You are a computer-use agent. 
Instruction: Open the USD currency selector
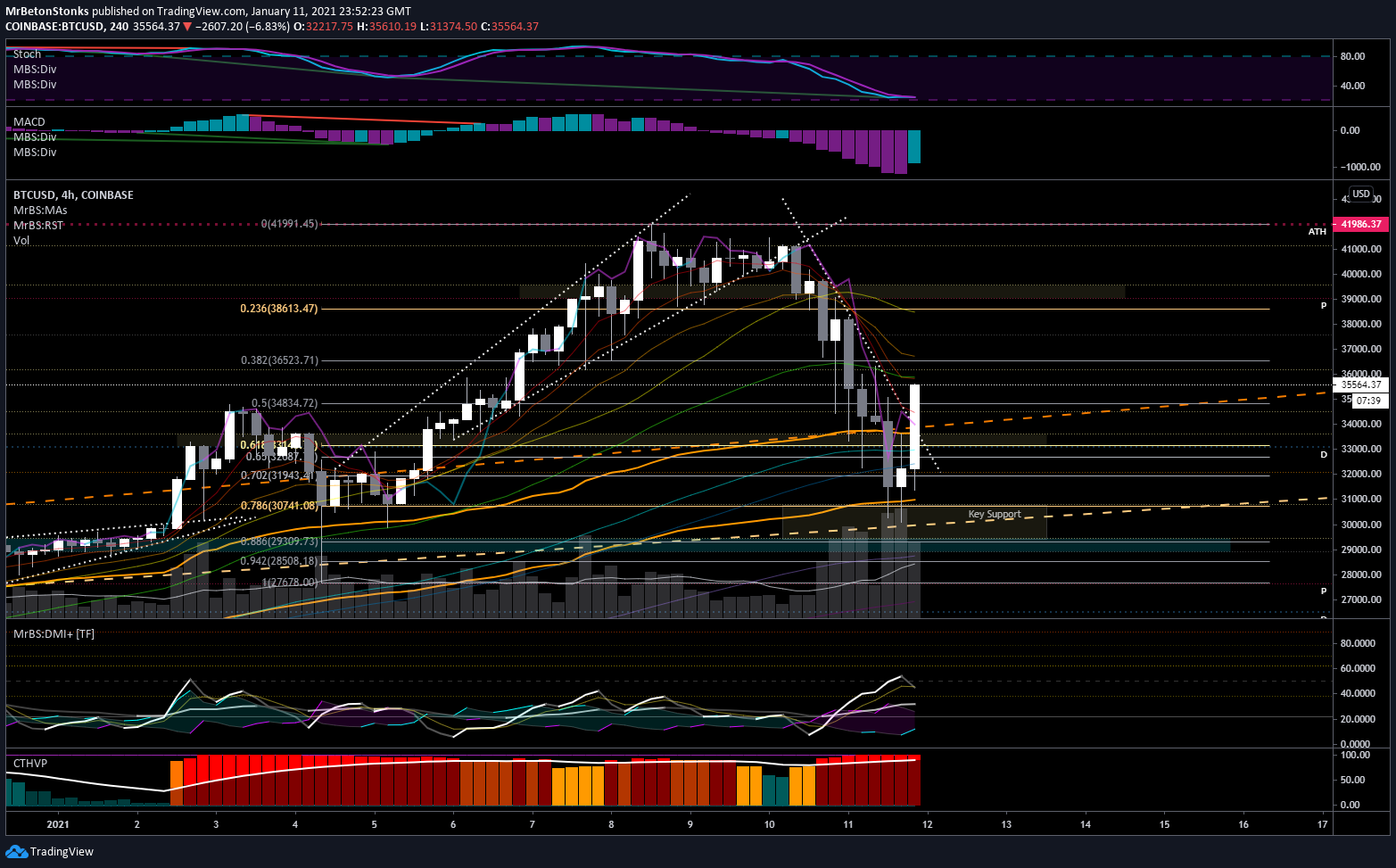point(1360,194)
